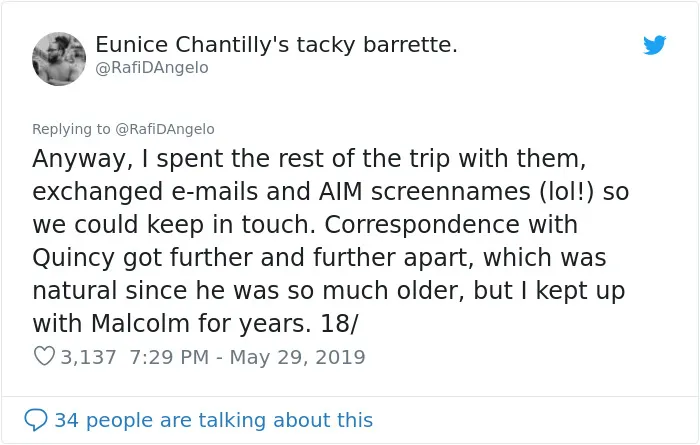Click the Replying to label

(x=71, y=129)
